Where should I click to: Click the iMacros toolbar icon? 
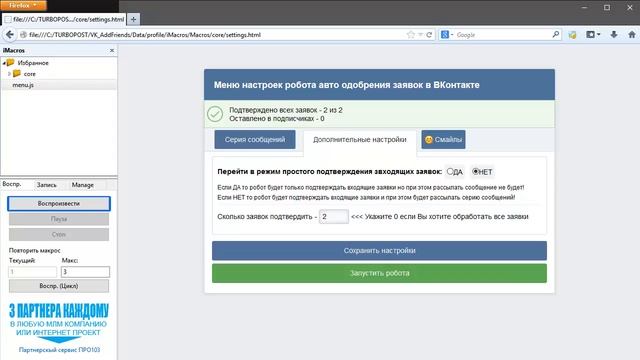(572, 35)
